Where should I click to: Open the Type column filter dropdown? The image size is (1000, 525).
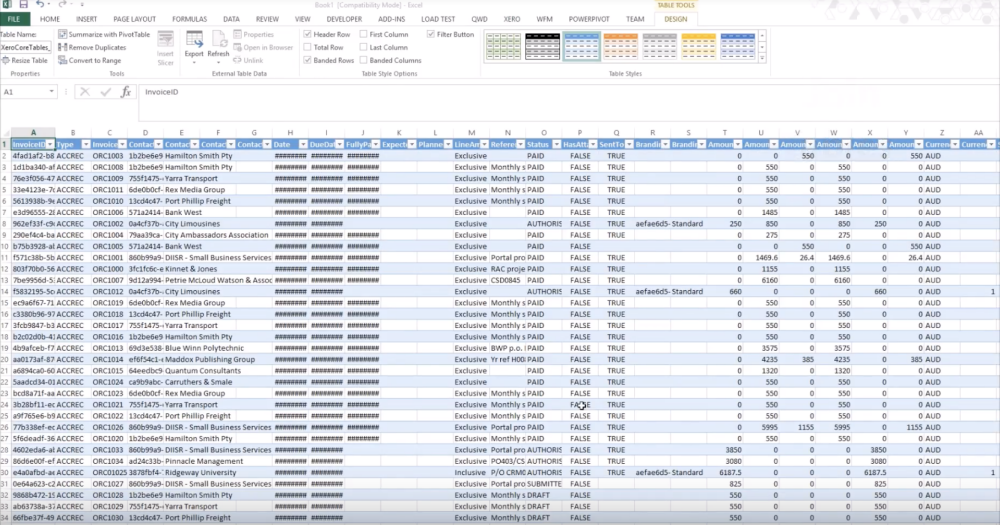[86, 145]
